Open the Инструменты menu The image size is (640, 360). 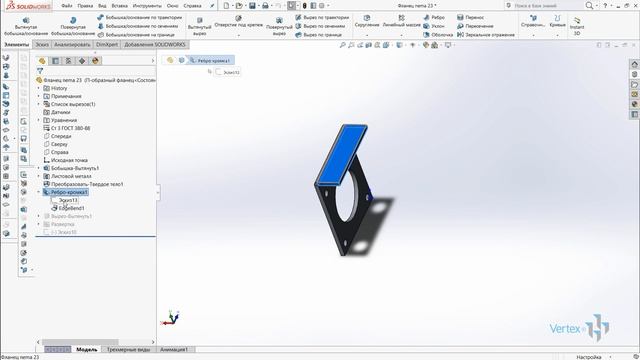148,6
